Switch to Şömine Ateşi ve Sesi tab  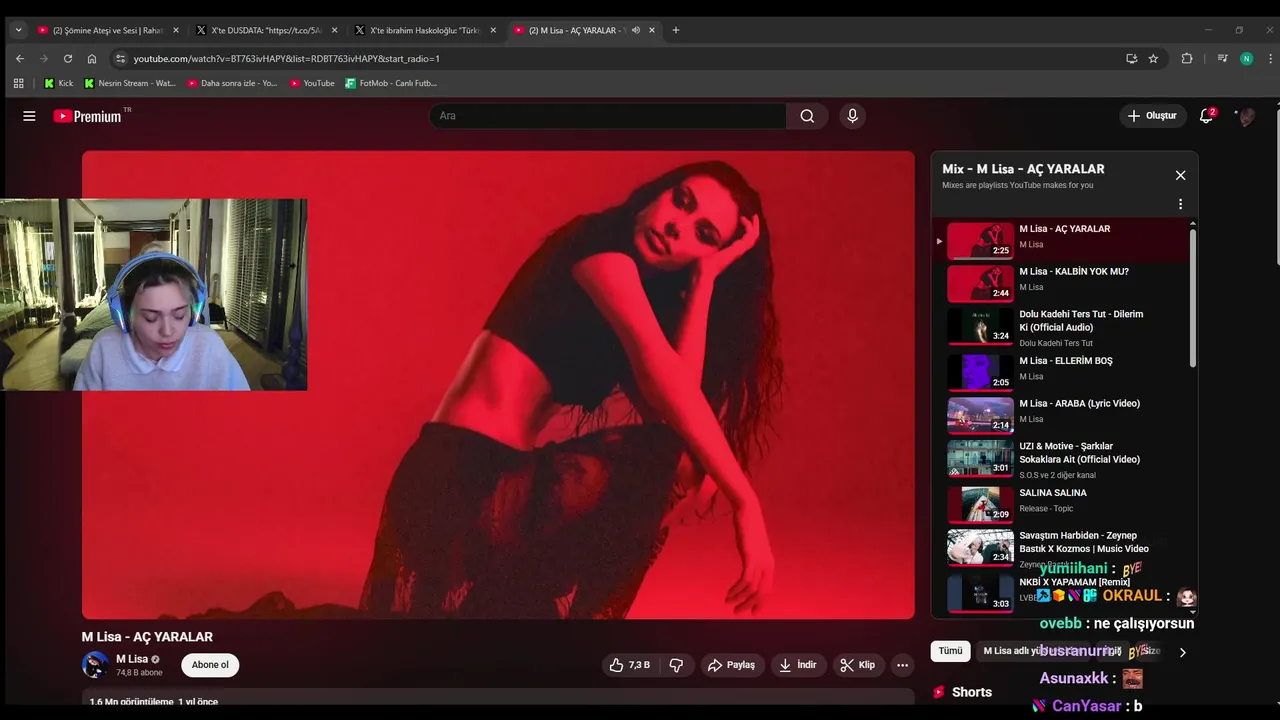108,30
